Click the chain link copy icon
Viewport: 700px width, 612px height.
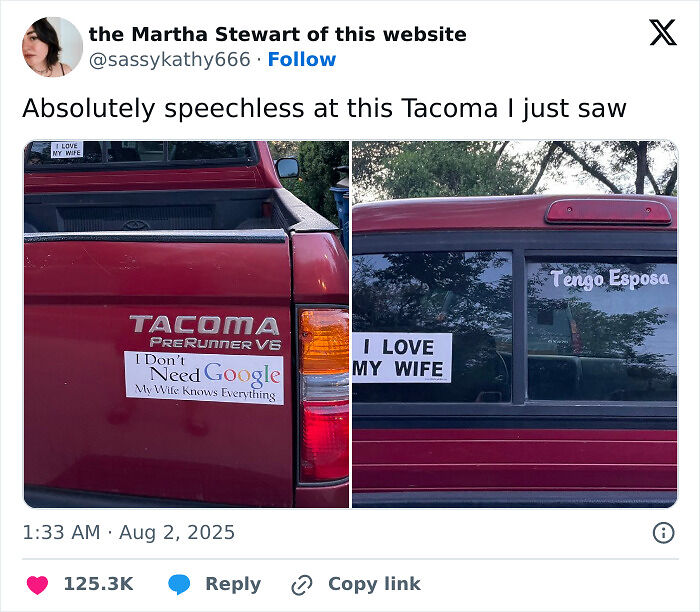302,585
